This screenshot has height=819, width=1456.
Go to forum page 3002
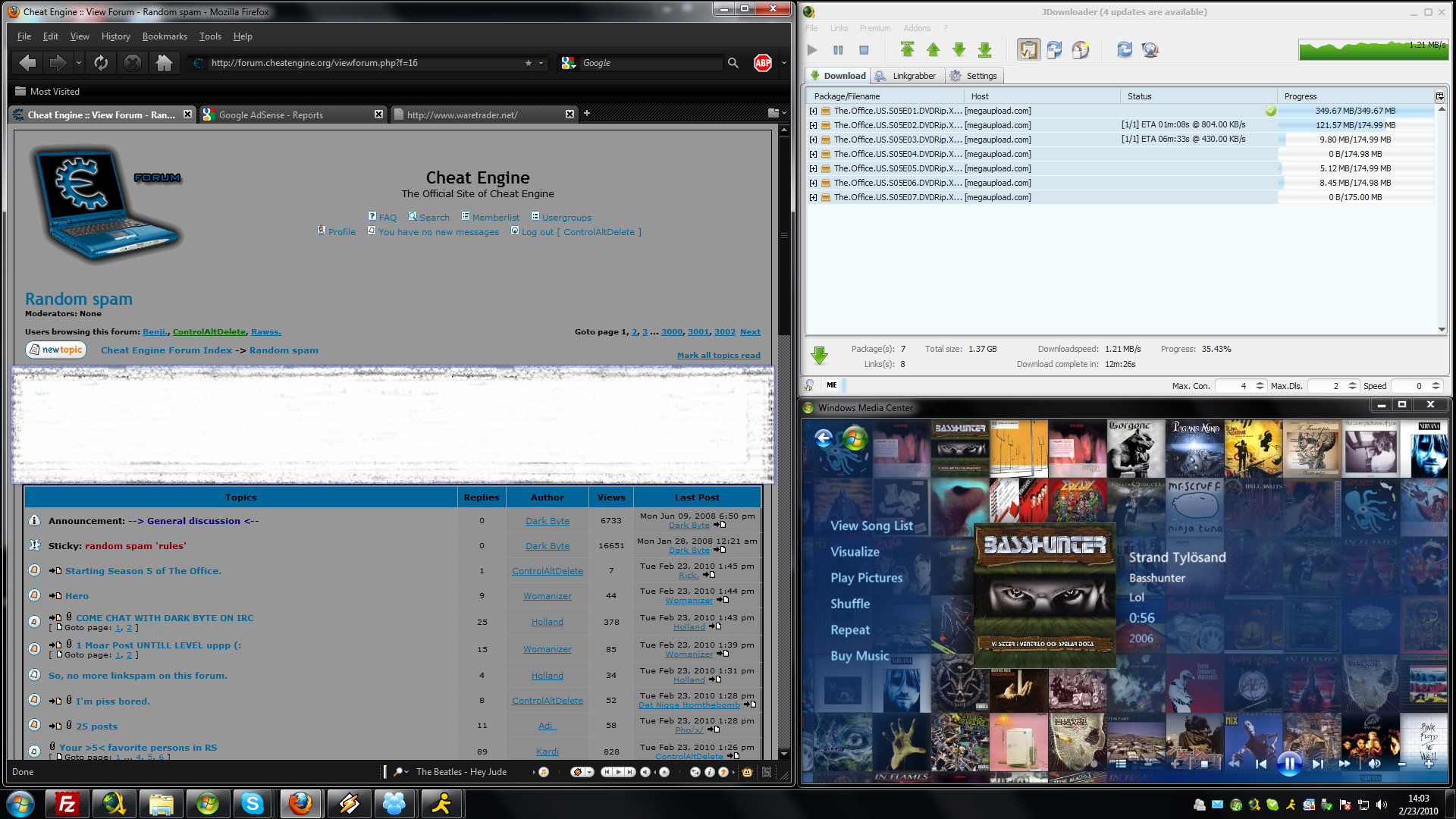tap(725, 332)
